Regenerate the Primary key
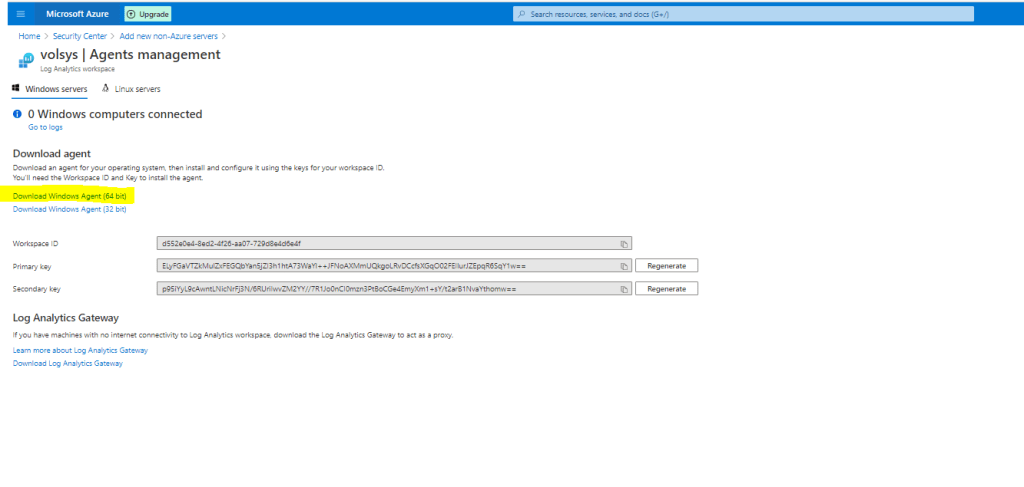The image size is (1024, 487). [667, 266]
